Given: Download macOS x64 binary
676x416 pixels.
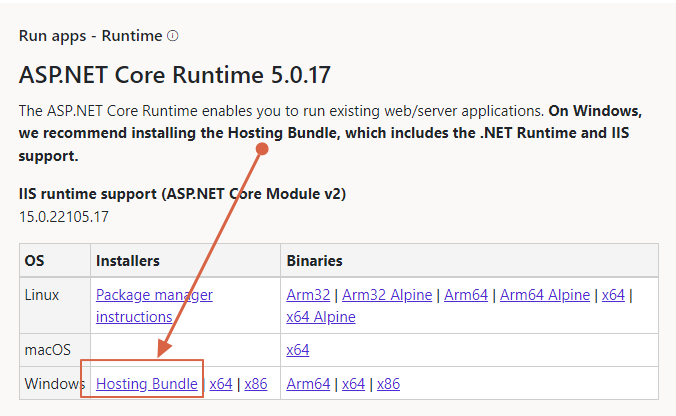Looking at the screenshot, I should click(297, 350).
